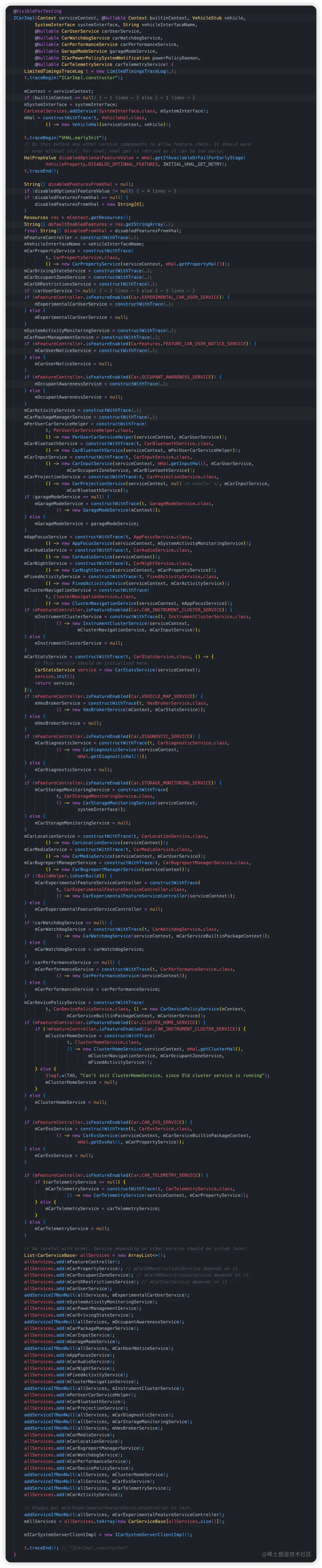Expand folded mCarActivityService constructWithTrace(...) call
This screenshot has height=1568, width=322.
(x=136, y=410)
